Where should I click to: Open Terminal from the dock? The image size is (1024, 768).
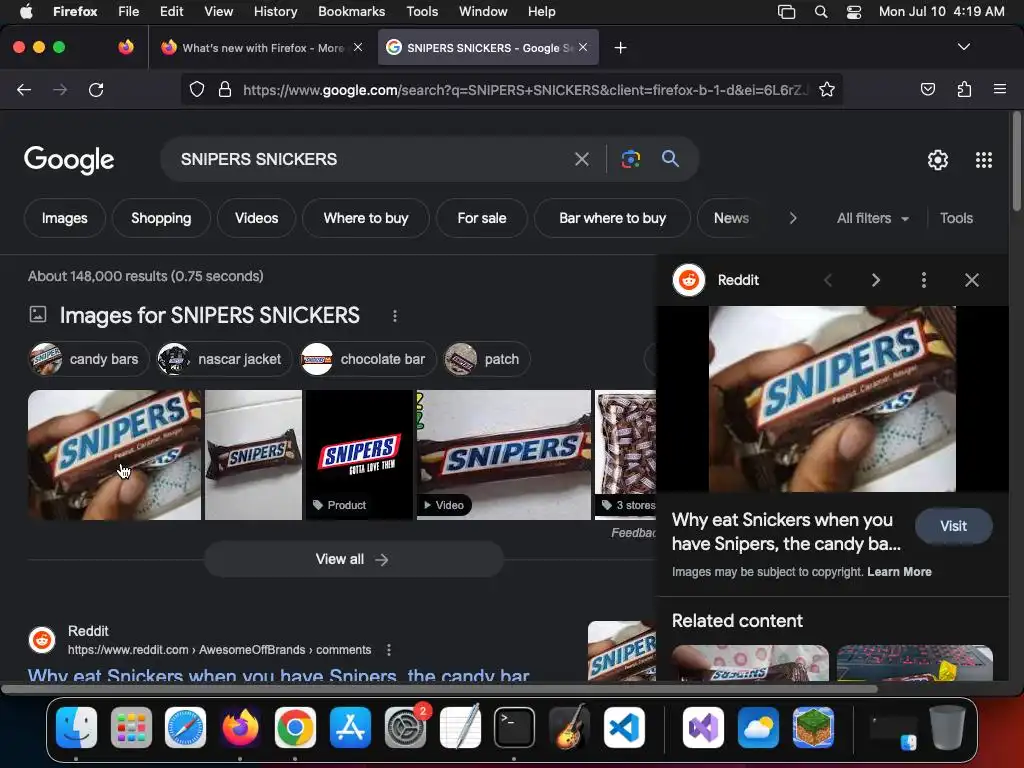point(514,727)
